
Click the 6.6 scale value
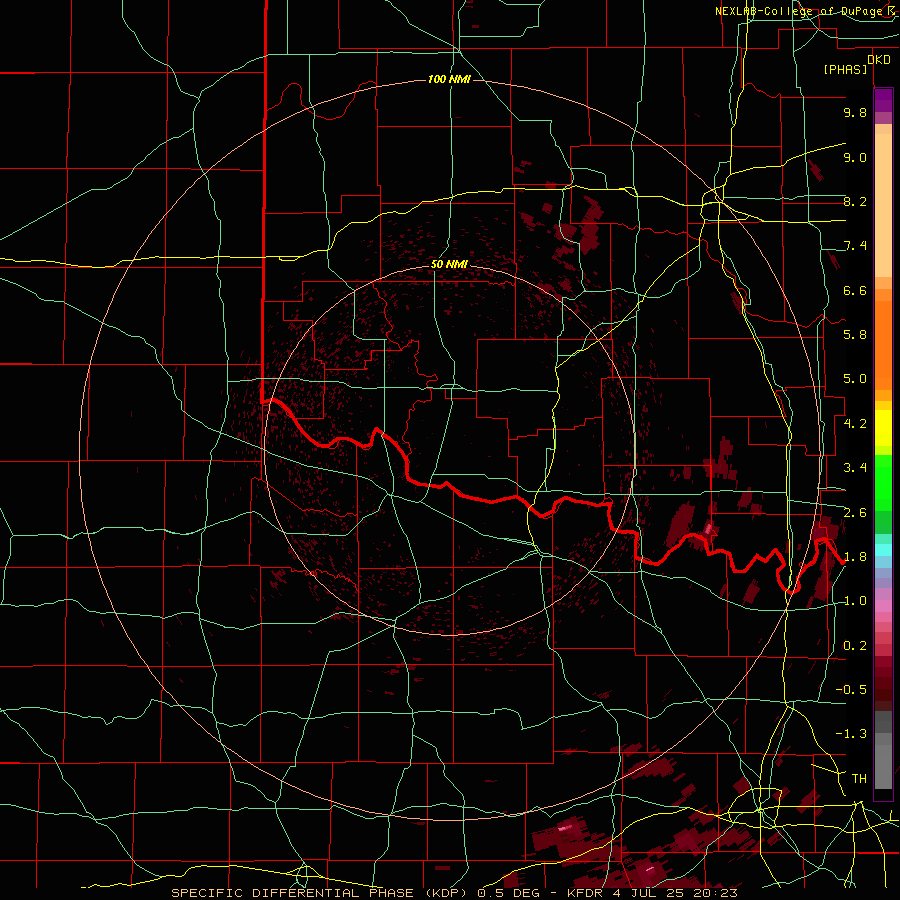855,290
